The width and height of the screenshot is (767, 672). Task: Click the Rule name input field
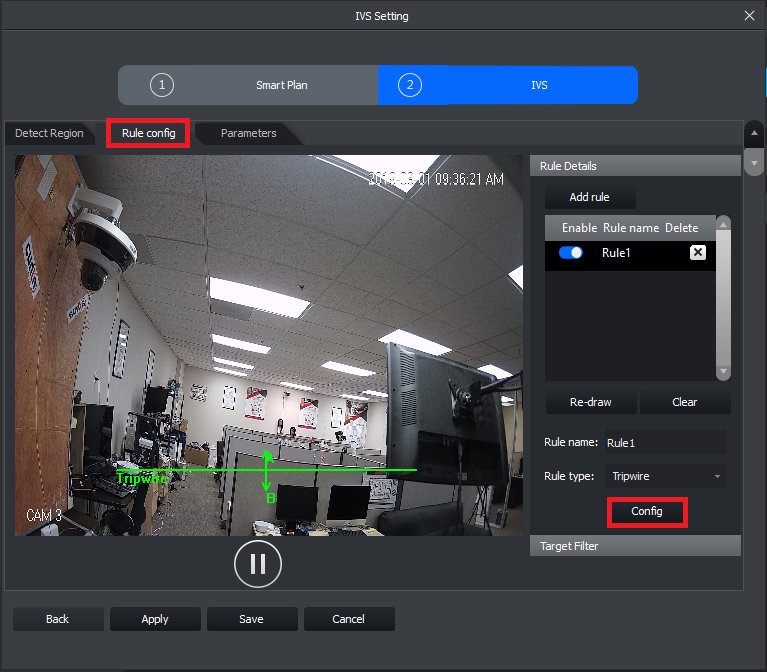click(665, 443)
